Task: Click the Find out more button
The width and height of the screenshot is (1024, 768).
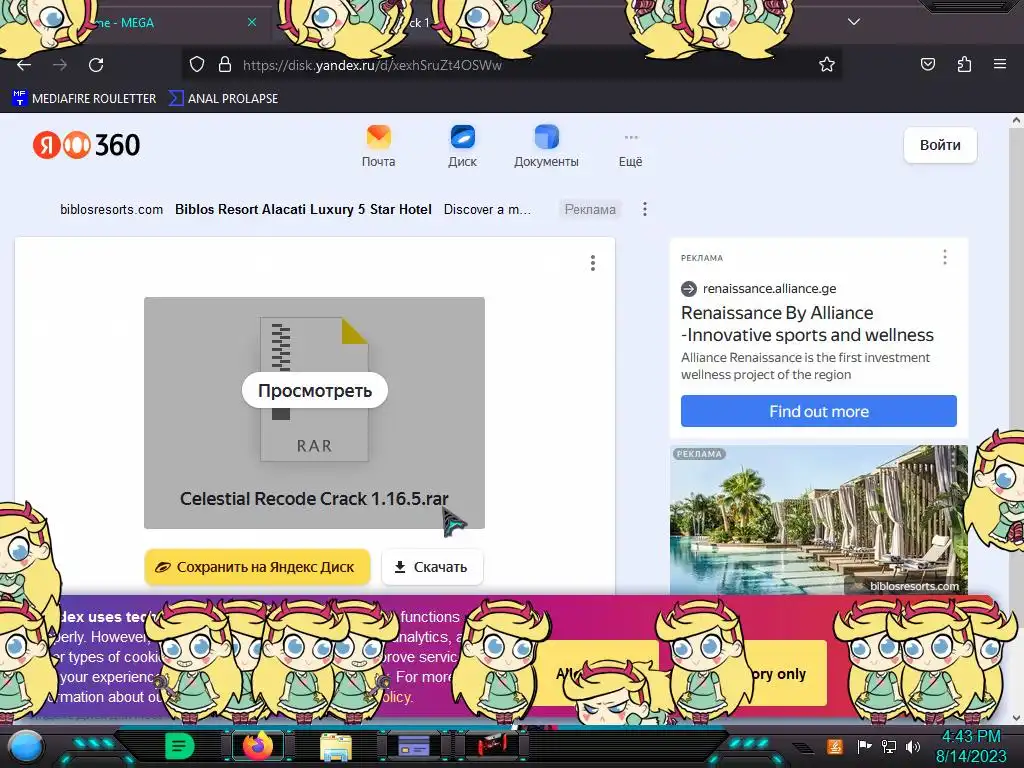Action: [x=818, y=411]
